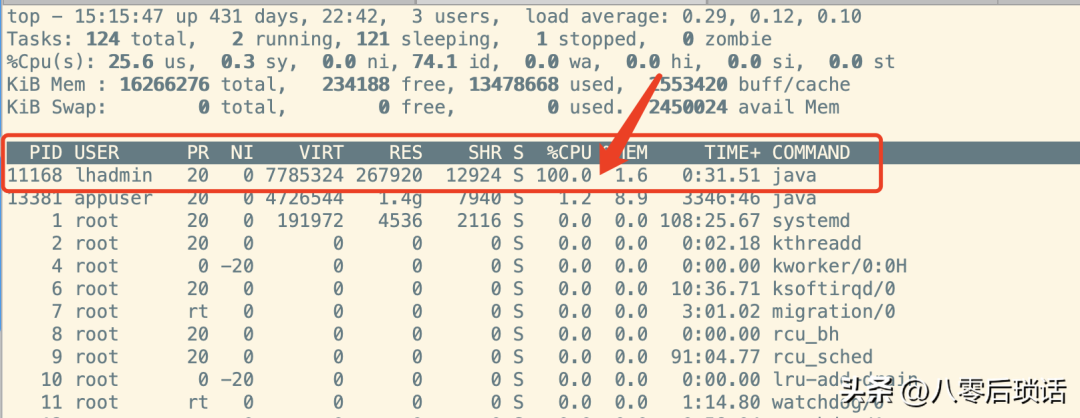This screenshot has width=1080, height=418.
Task: Select the 'systemd' command
Action: (811, 221)
